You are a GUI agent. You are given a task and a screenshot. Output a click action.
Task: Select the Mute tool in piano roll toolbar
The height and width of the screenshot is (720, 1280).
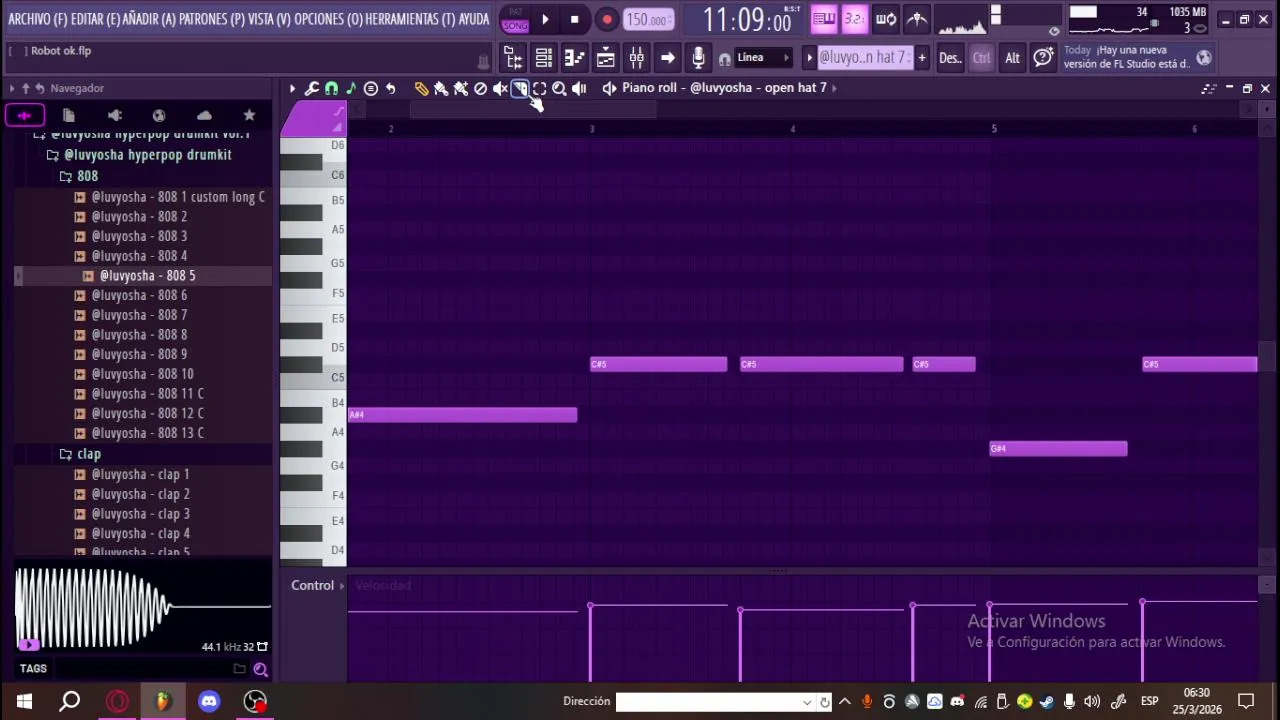(x=500, y=89)
